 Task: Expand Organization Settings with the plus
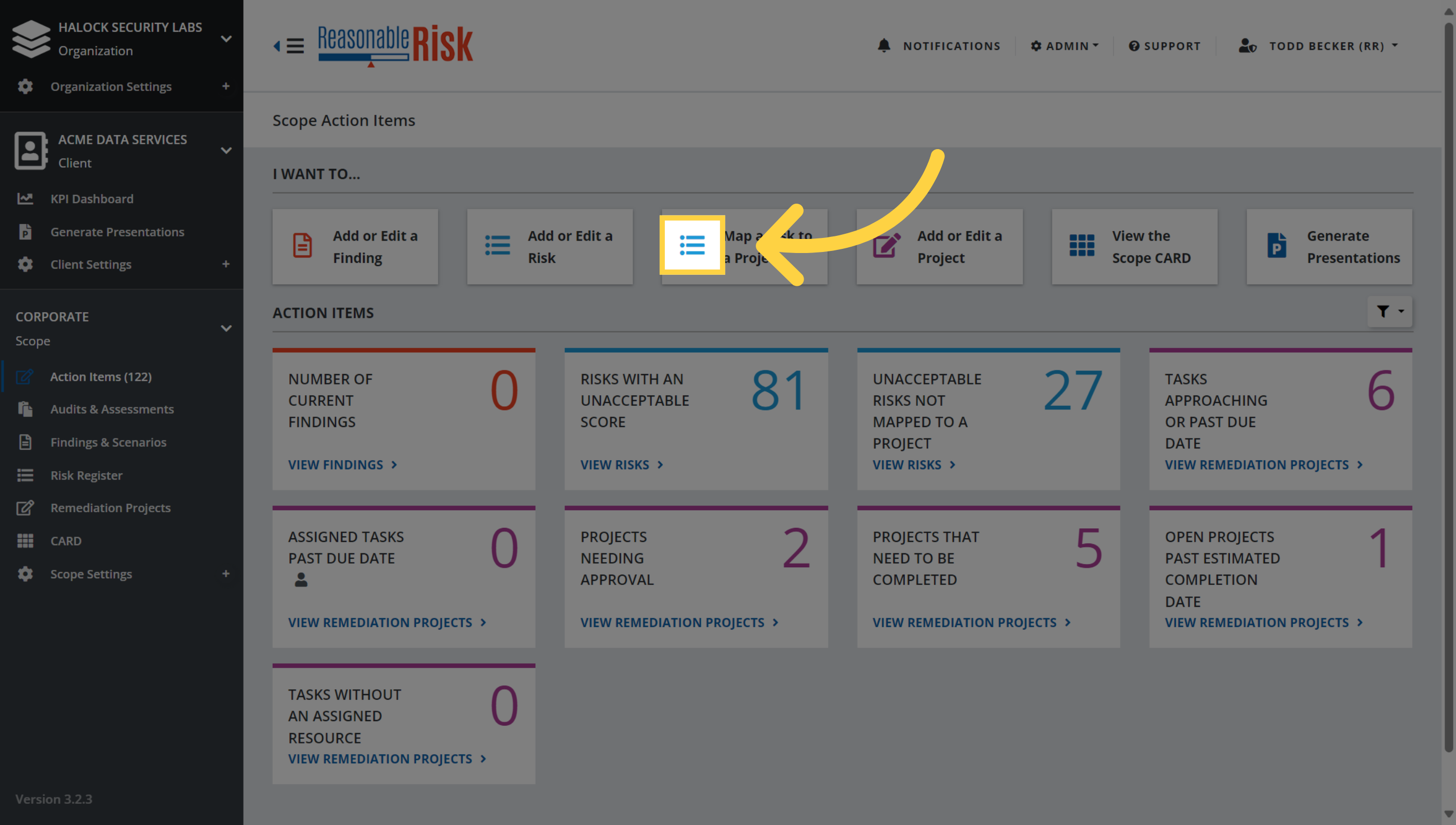(x=226, y=87)
